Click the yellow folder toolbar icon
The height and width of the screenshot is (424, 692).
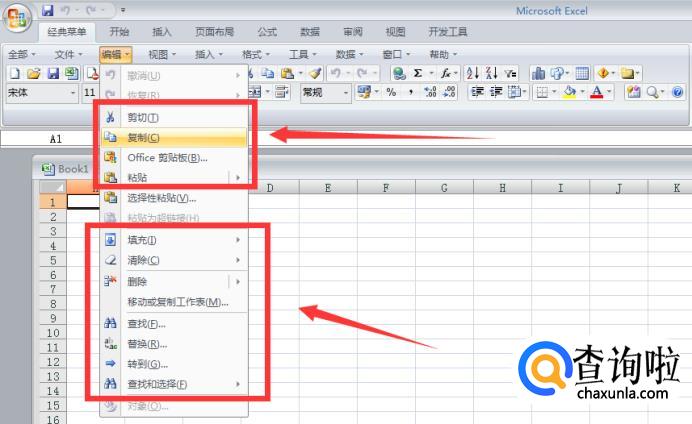(627, 73)
